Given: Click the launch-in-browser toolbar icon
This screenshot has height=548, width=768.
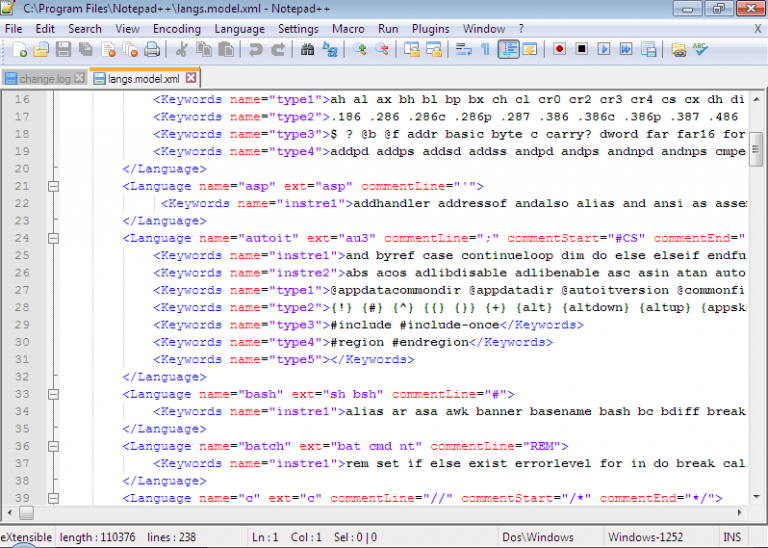Looking at the screenshot, I should (x=678, y=49).
